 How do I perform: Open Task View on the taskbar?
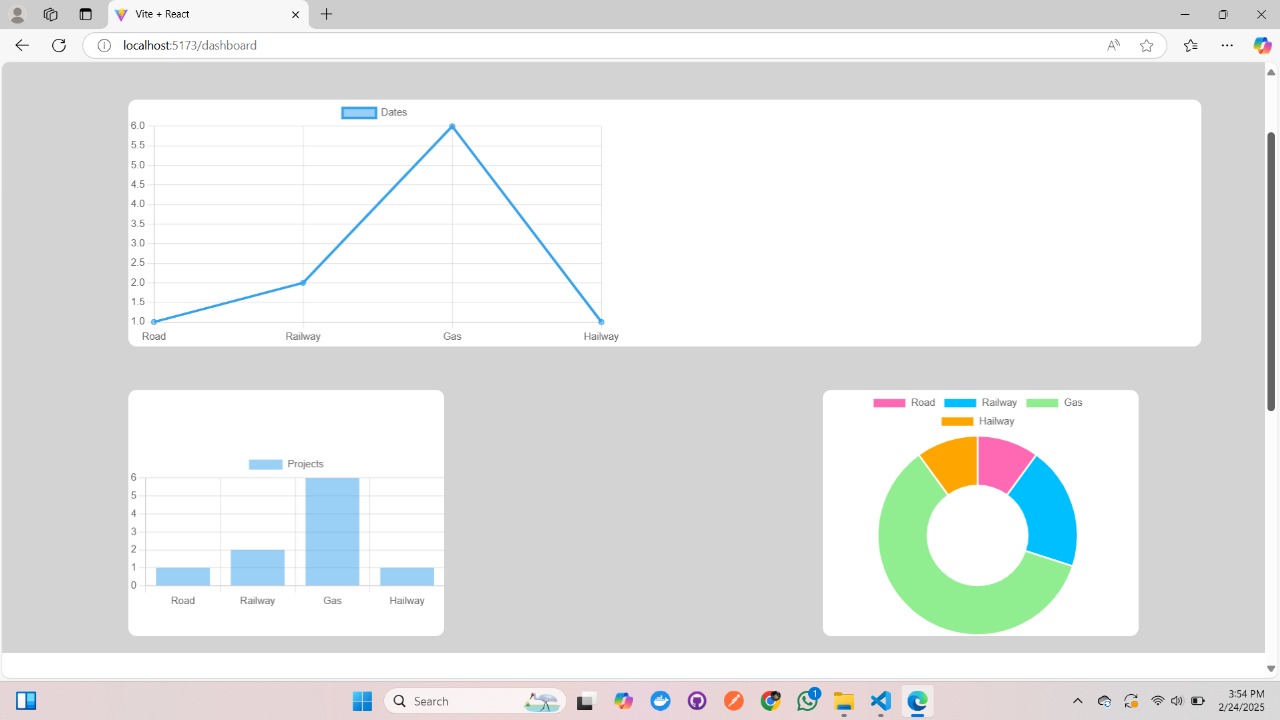[586, 701]
